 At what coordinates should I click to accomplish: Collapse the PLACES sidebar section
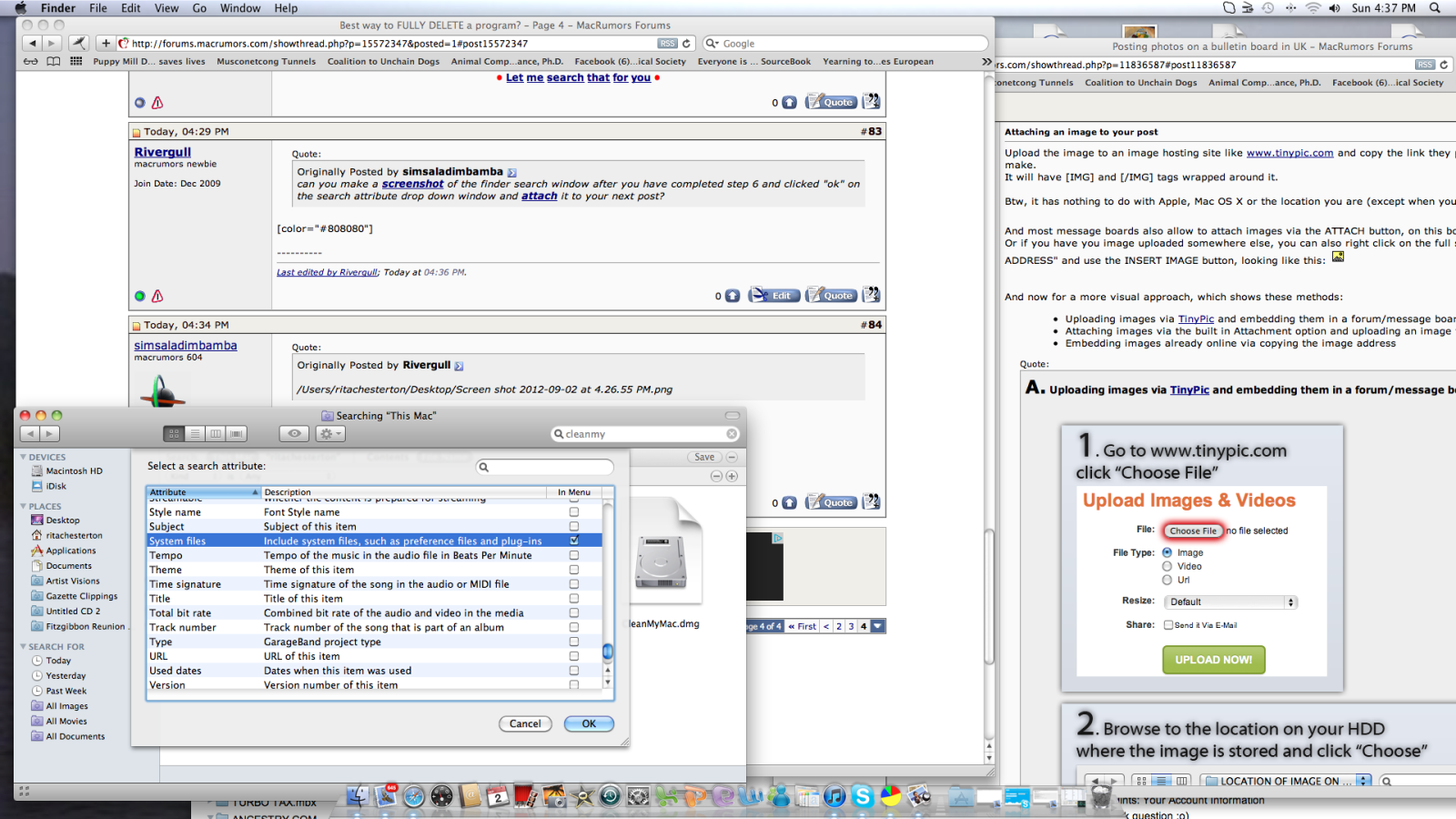23,506
